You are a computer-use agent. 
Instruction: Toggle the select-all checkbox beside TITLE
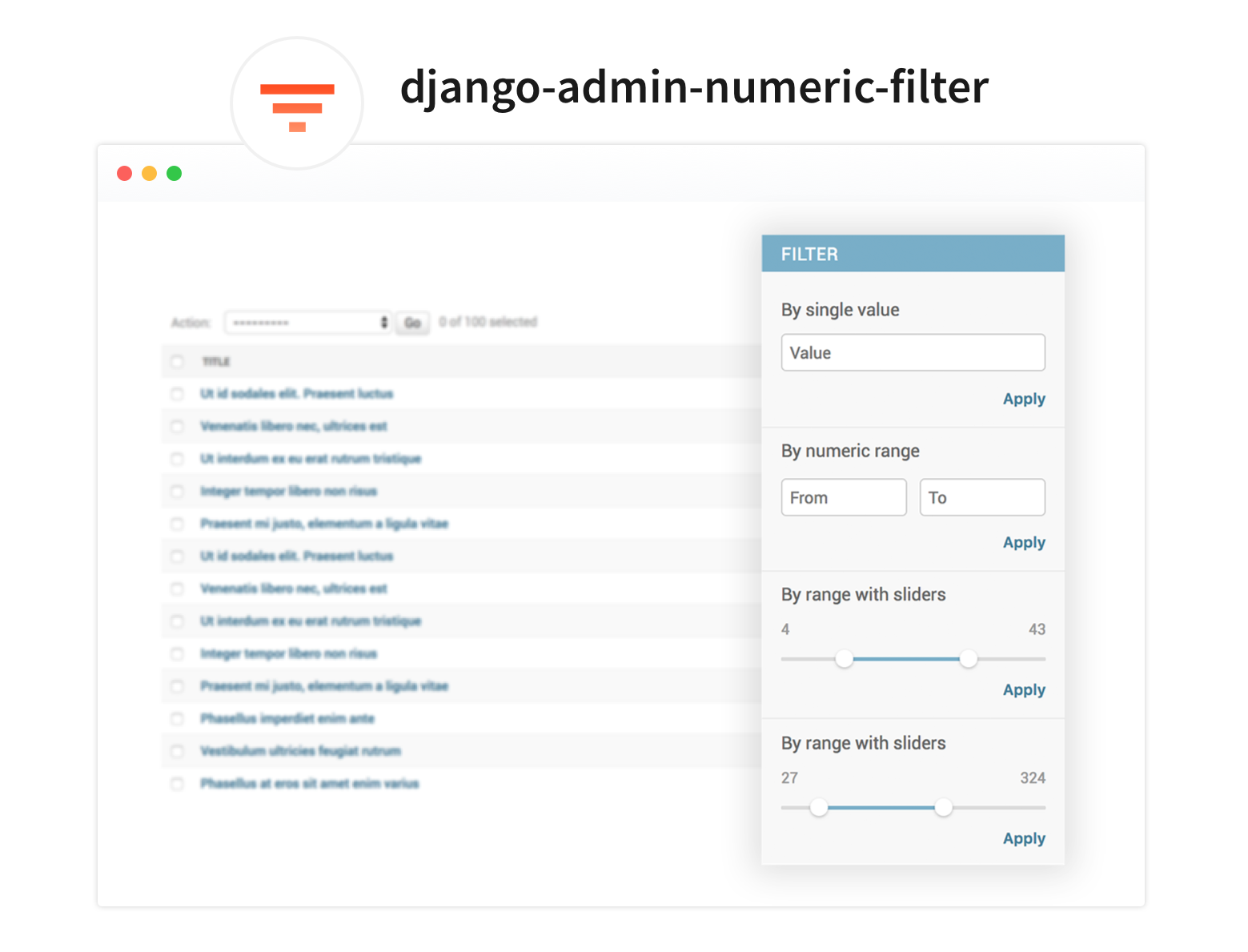tap(177, 362)
